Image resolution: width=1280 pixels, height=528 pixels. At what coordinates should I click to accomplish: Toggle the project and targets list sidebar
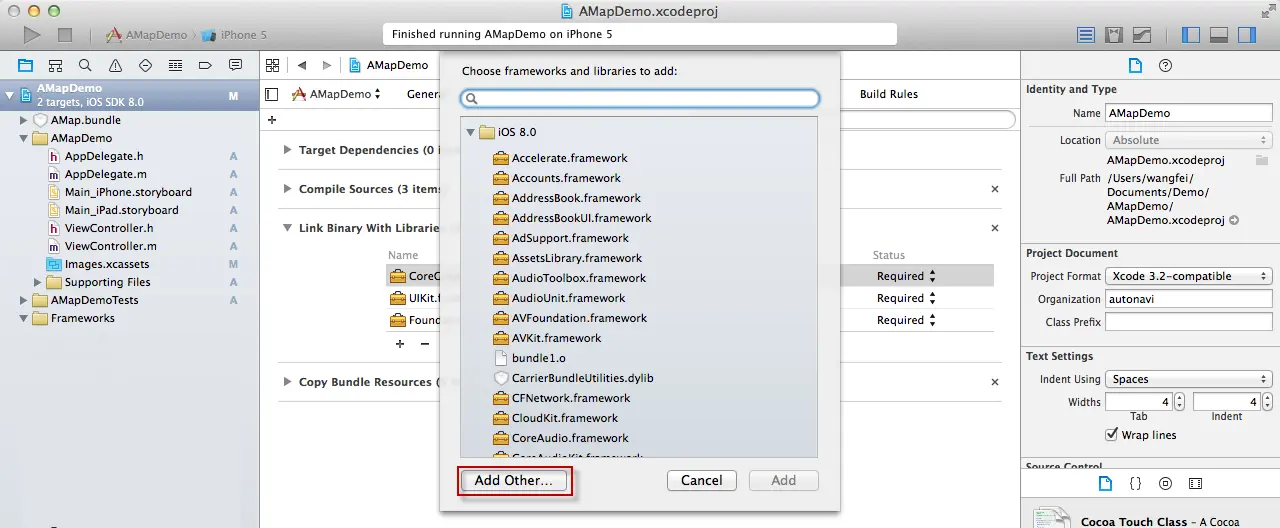click(272, 94)
